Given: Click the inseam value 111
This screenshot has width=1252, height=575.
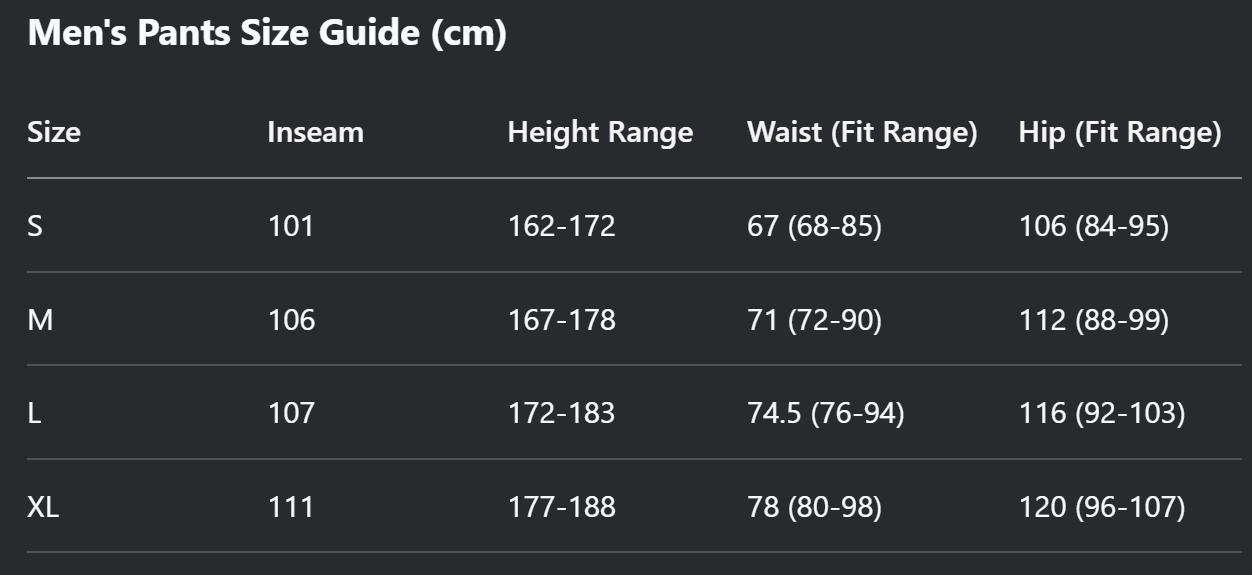Looking at the screenshot, I should (x=291, y=507).
